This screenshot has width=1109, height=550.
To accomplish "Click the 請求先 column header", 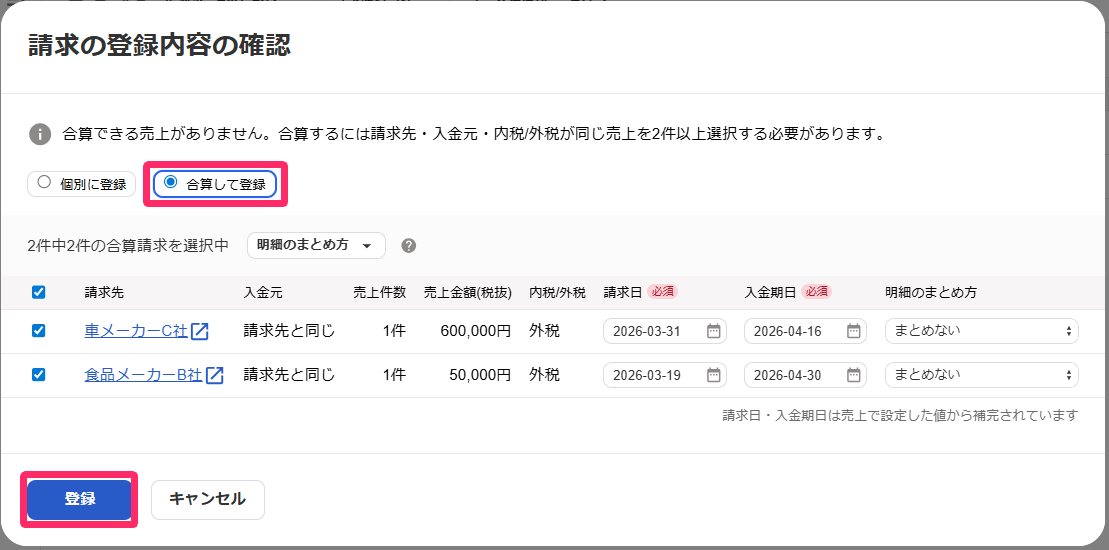I will tap(104, 292).
